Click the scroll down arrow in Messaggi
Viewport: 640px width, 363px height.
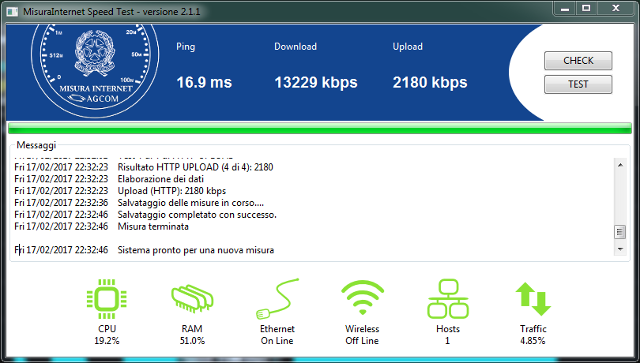(x=620, y=249)
